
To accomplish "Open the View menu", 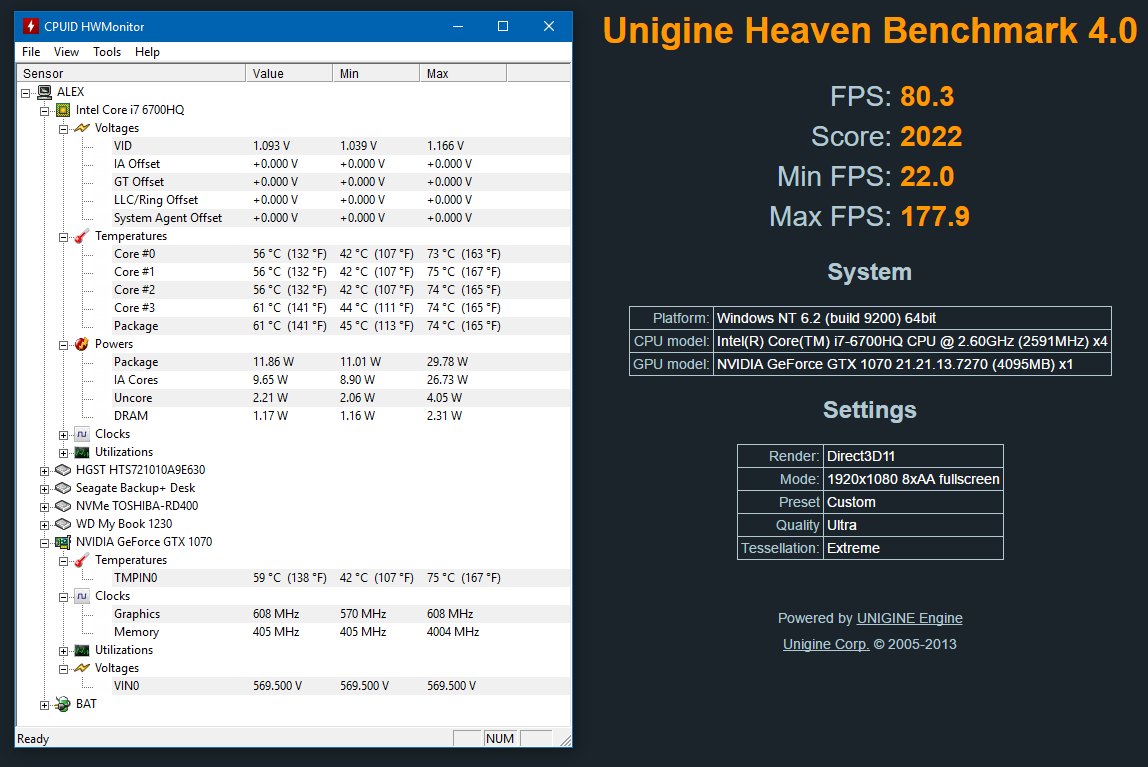I will [66, 52].
